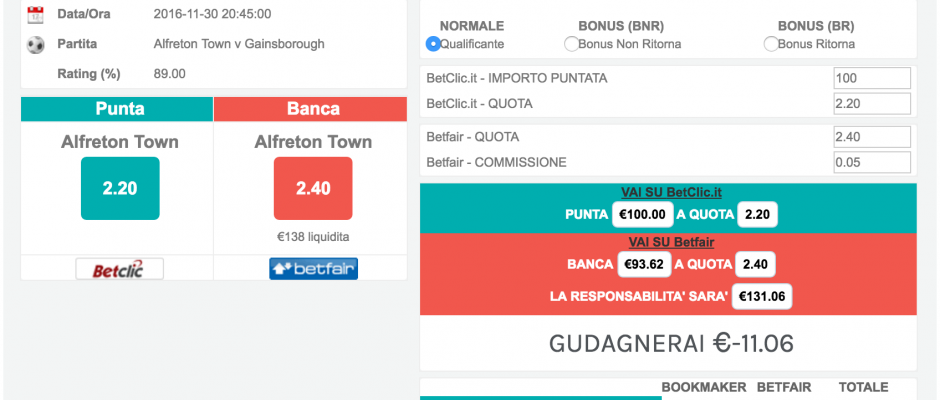This screenshot has height=400, width=940.
Task: Select the €100.00 punta stake value
Action: point(642,215)
